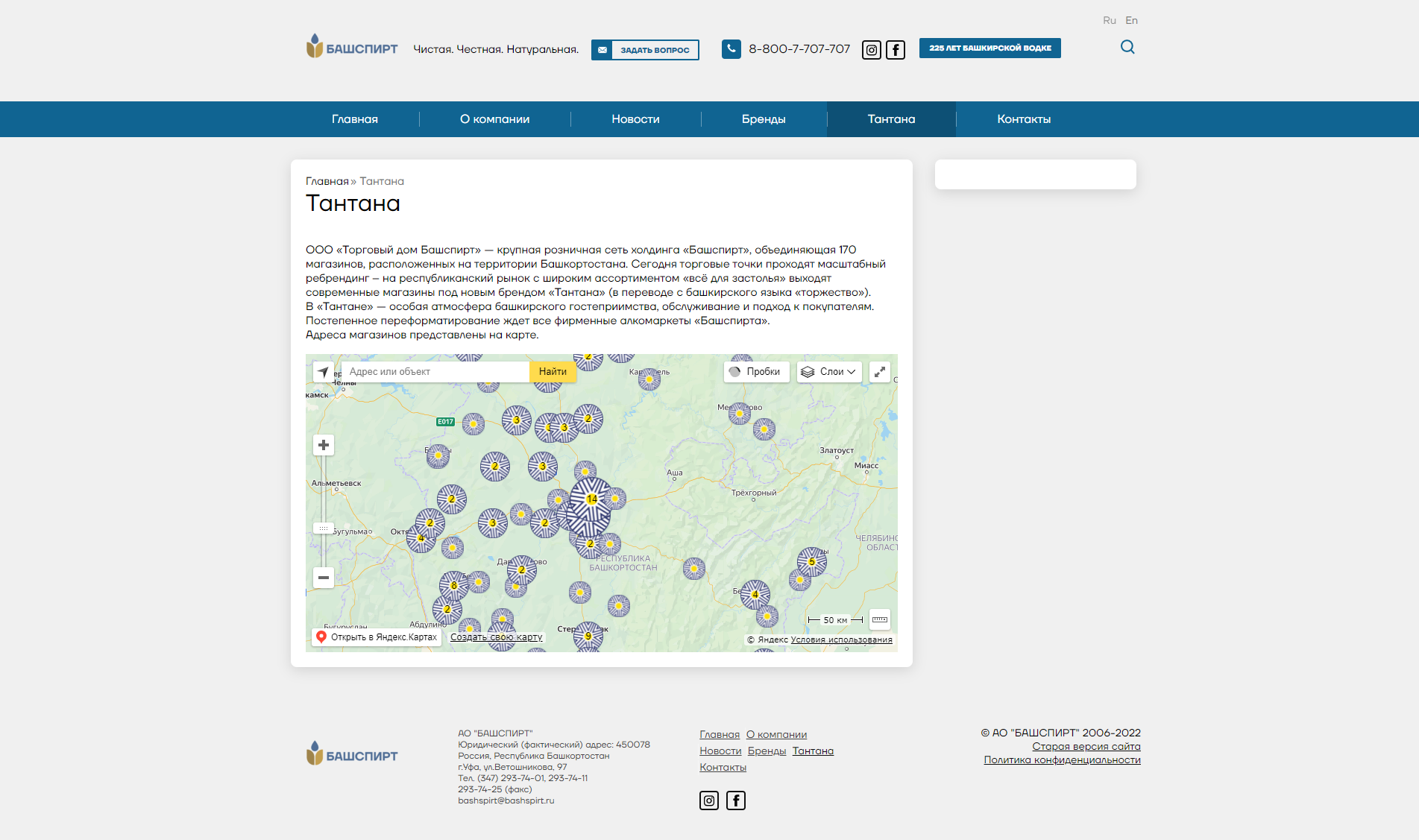Open the cluster marker labeled 8
1419x840 pixels.
coord(454,586)
